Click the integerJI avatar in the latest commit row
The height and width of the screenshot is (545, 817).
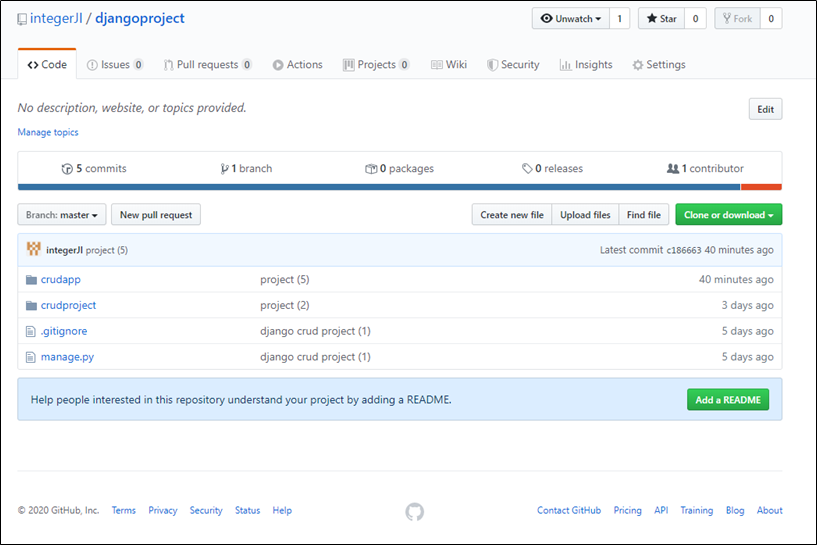coord(33,249)
